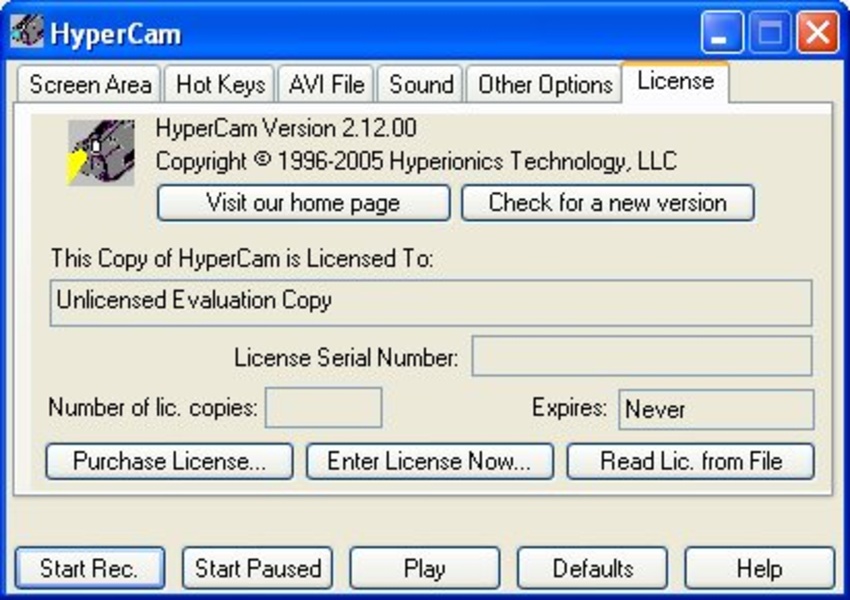This screenshot has height=600, width=850.
Task: Go to the Sound tab
Action: 421,85
